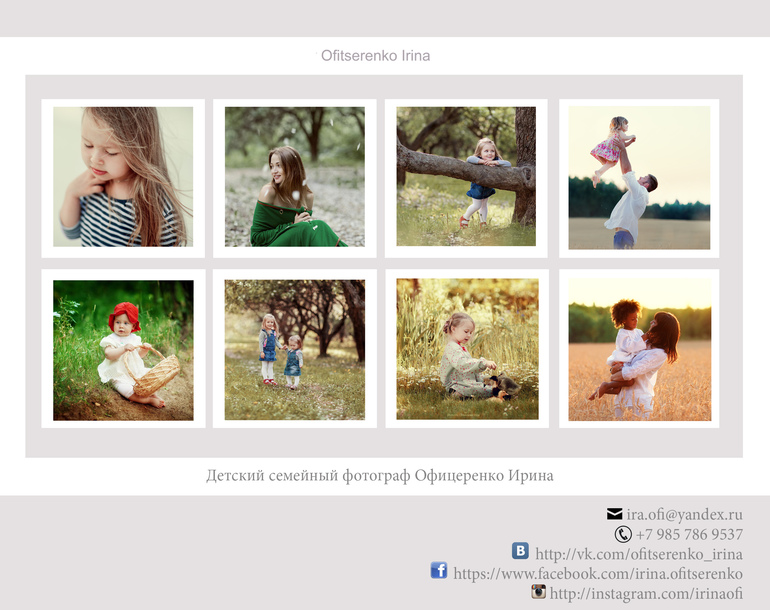Open the facebook.com/irina.ofitserenko link
Image resolution: width=770 pixels, height=610 pixels.
[x=597, y=574]
